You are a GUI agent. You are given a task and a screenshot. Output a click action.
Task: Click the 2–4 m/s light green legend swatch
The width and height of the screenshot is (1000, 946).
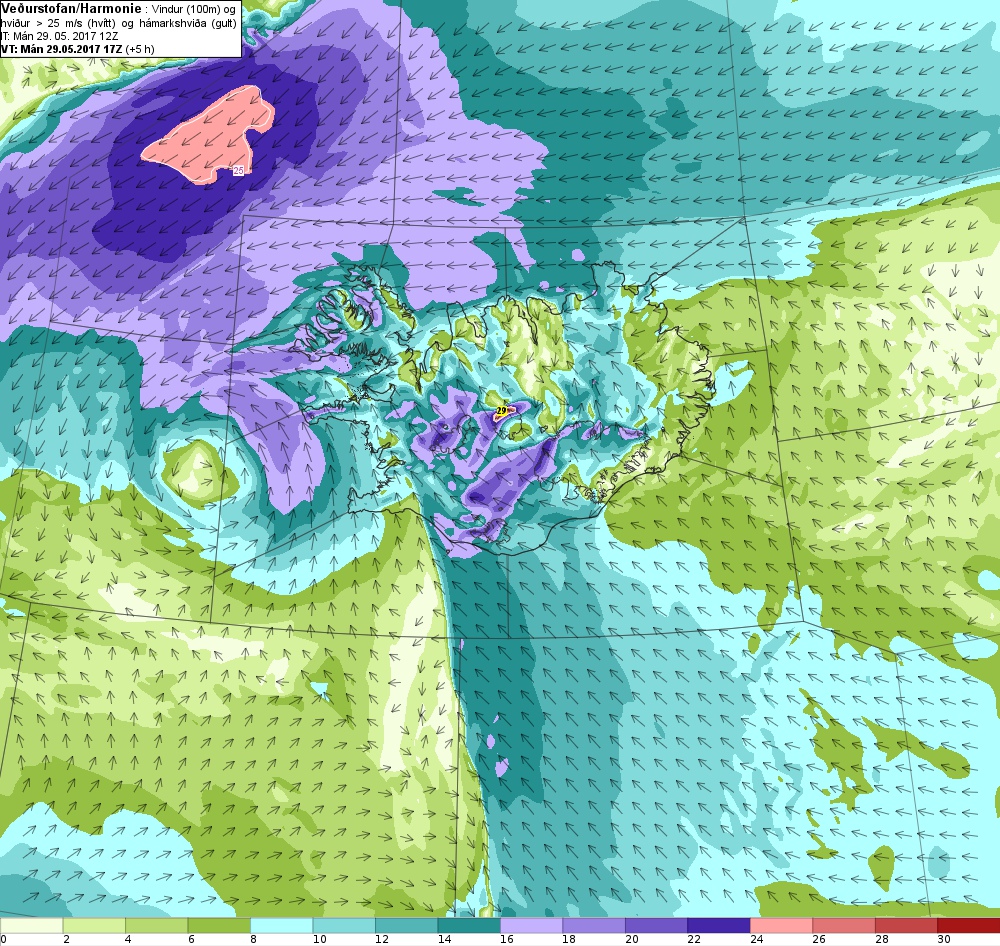click(94, 925)
